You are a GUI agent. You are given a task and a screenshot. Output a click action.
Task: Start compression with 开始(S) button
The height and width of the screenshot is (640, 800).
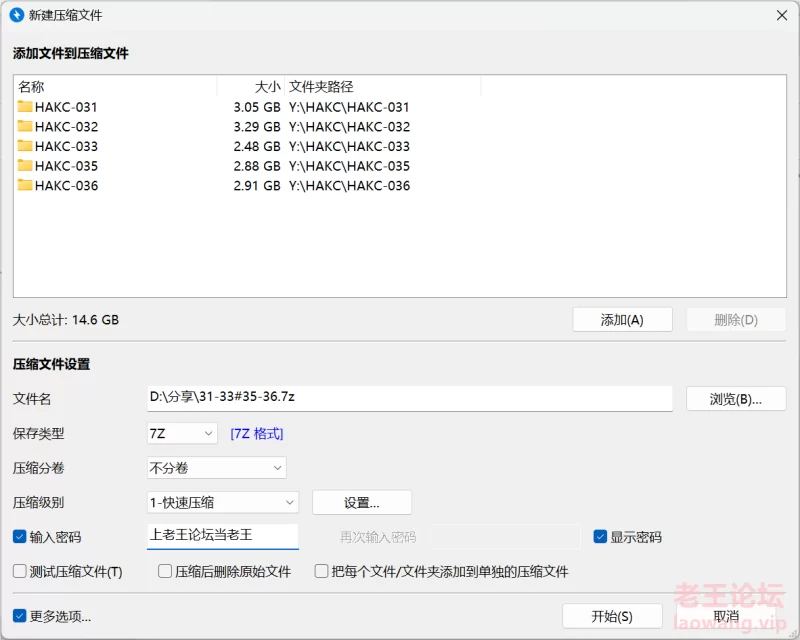tap(612, 617)
